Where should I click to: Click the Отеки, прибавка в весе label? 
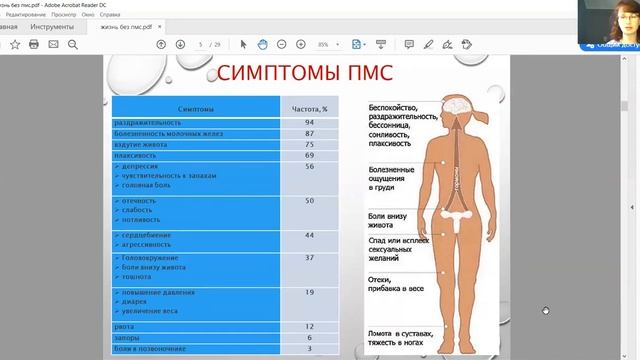396,284
